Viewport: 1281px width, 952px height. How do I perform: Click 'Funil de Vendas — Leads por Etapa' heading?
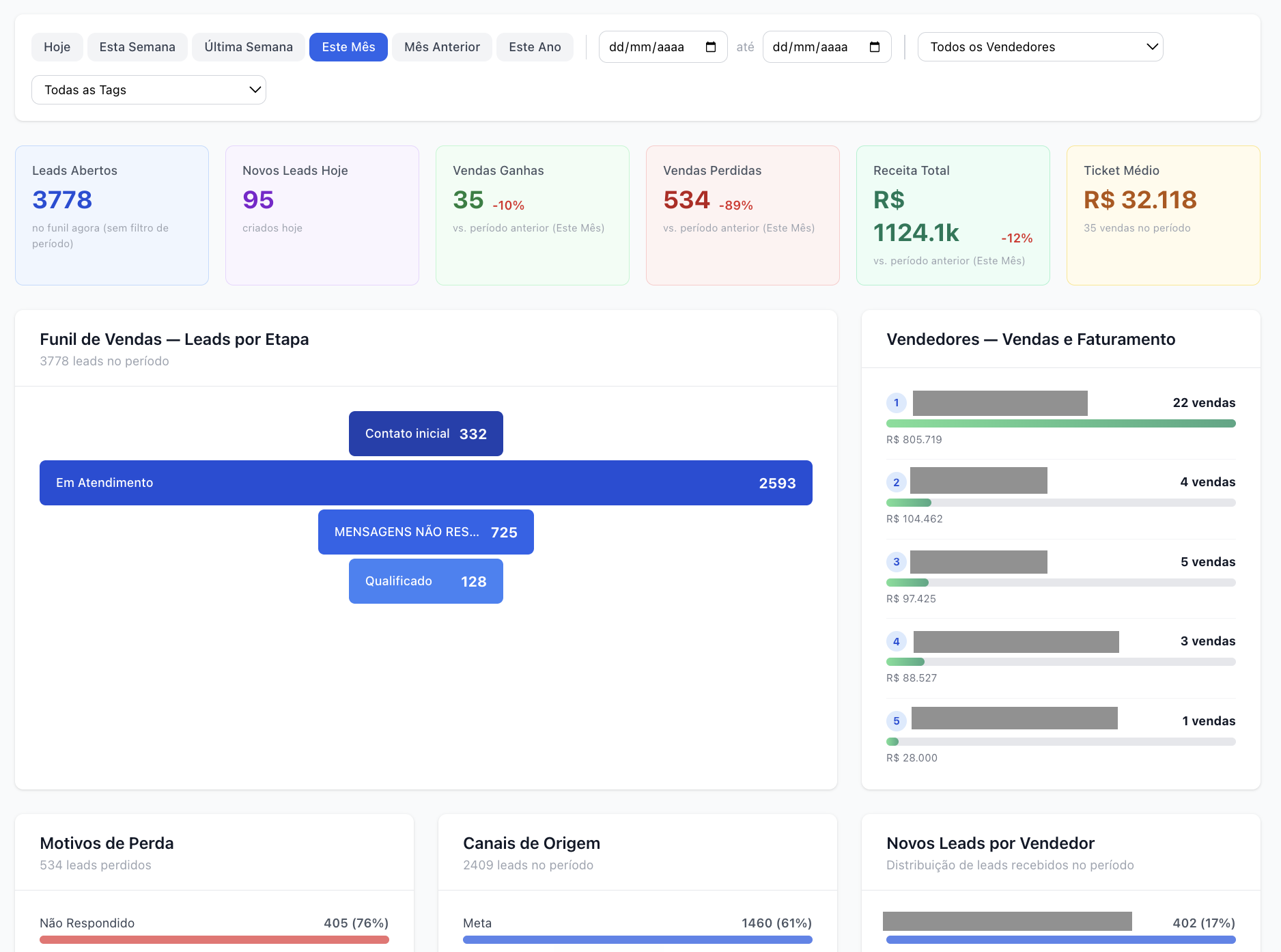(x=174, y=339)
